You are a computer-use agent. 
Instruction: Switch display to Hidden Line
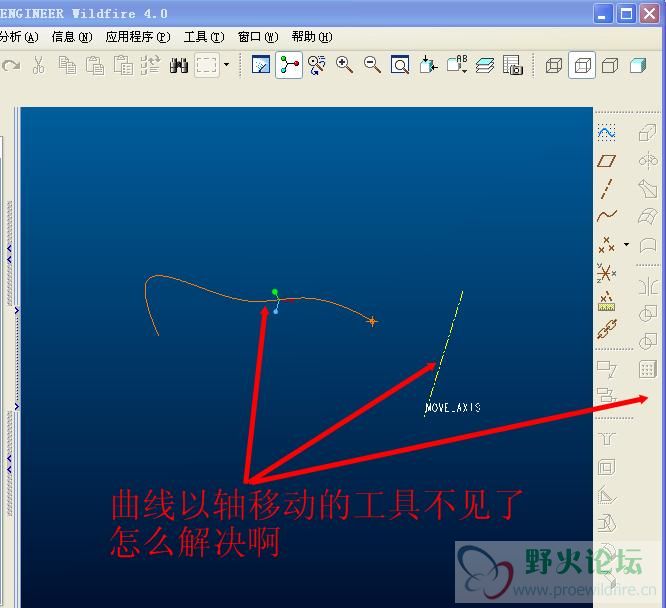[582, 65]
